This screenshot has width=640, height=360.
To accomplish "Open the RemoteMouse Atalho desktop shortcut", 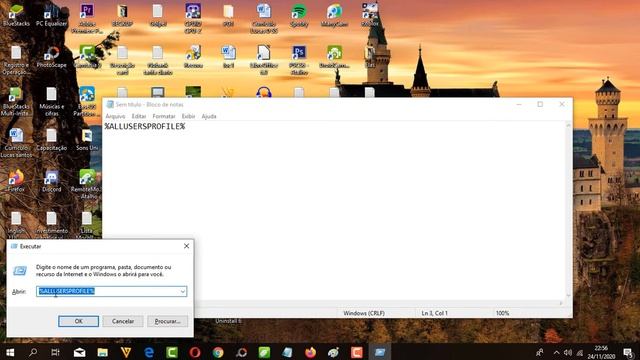I will (x=87, y=184).
